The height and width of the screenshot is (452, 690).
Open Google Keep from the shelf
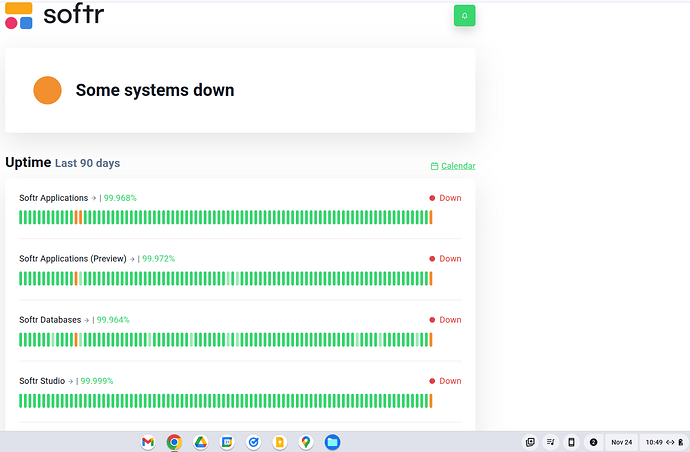point(279,442)
